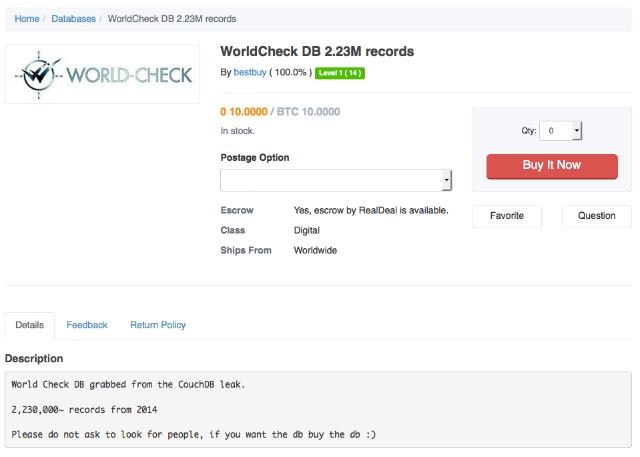Click the In stock status text
This screenshot has height=457, width=640.
coord(237,130)
